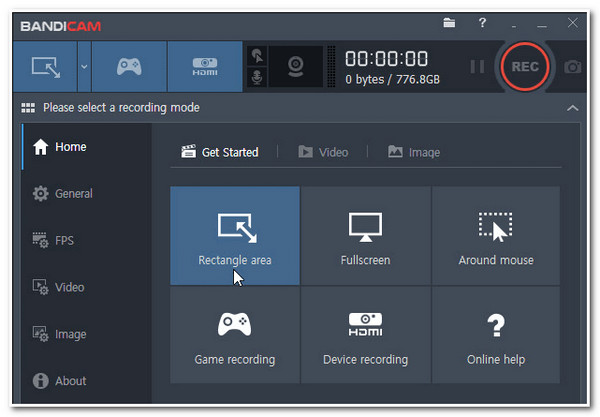Image resolution: width=600 pixels, height=417 pixels.
Task: Toggle the microphone recording icon
Action: click(257, 78)
